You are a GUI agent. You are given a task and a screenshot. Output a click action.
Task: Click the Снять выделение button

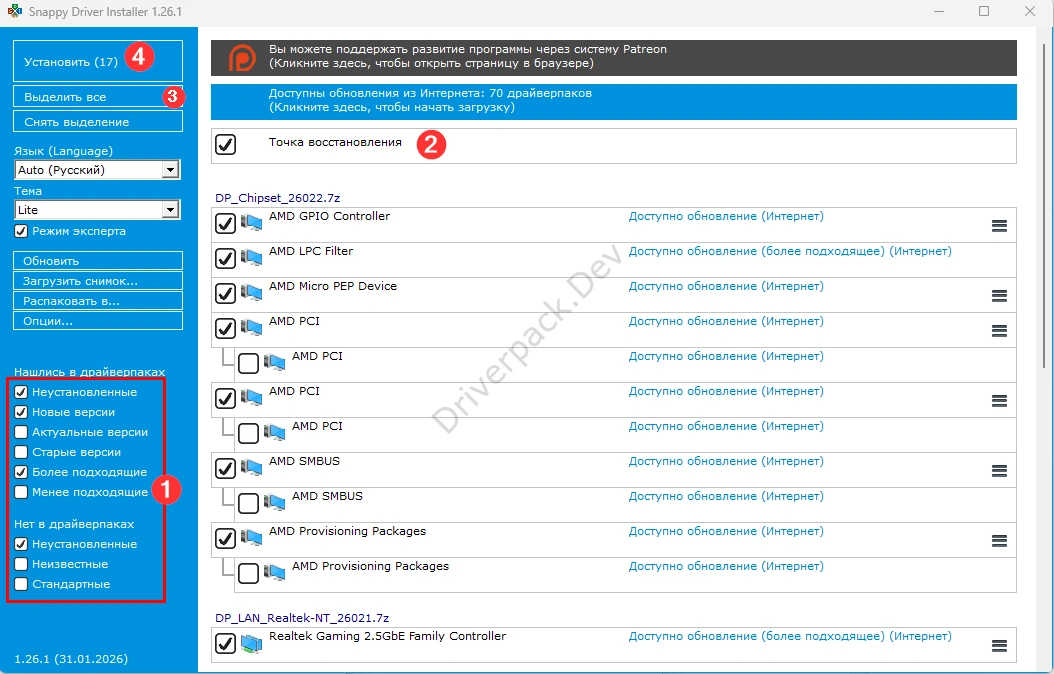tap(98, 122)
